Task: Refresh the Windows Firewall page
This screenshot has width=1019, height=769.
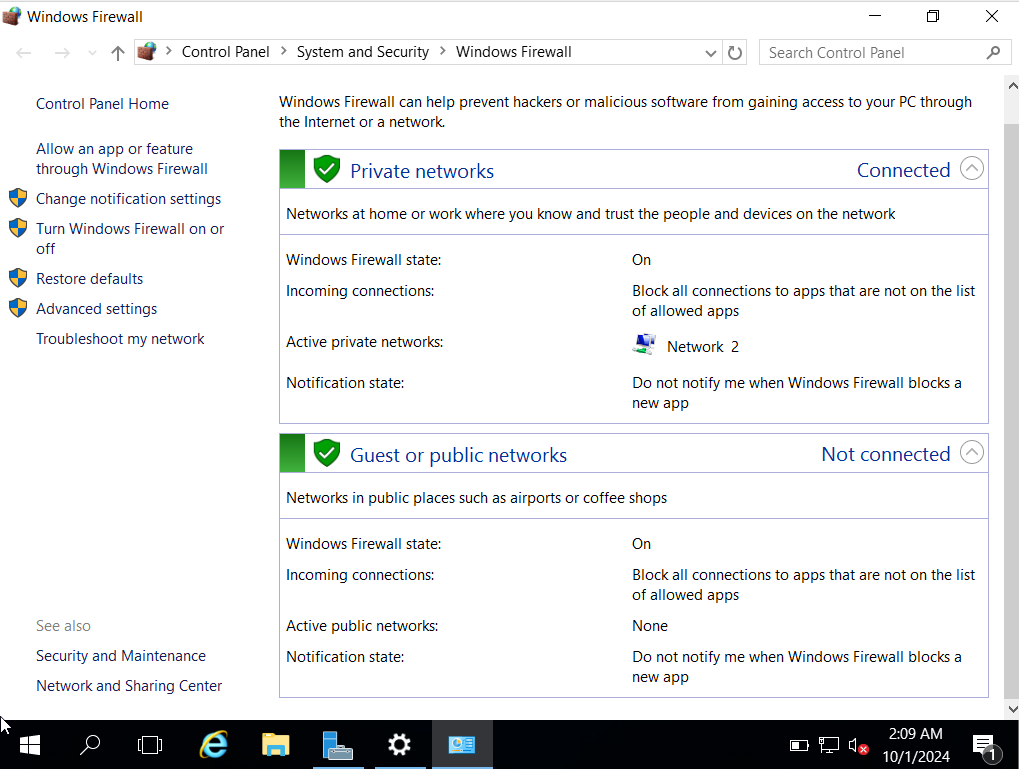Action: click(735, 53)
